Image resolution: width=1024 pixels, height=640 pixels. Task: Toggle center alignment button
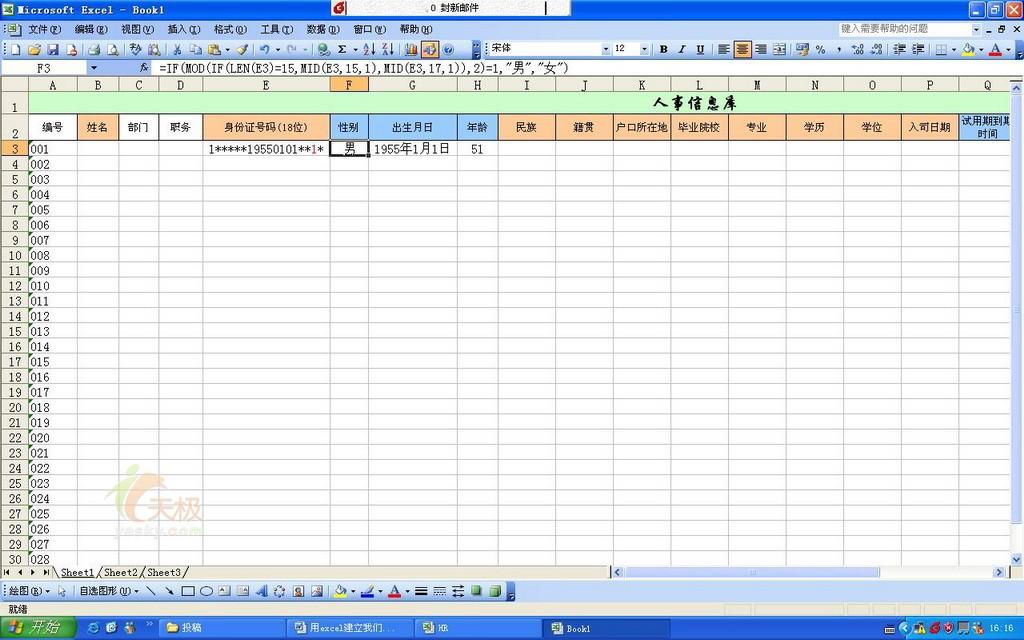pos(743,49)
